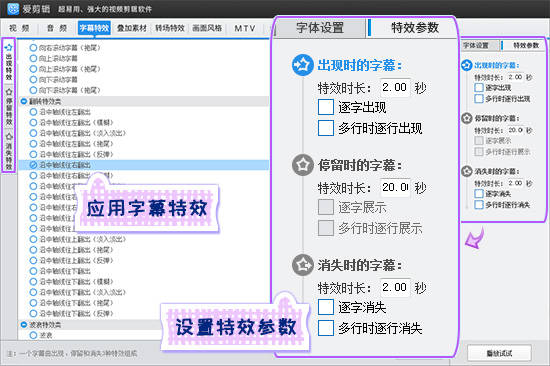Viewport: 550px width, 366px height.
Task: Click 出现 特效时长 2.00 field, small right panel
Action: (x=515, y=77)
